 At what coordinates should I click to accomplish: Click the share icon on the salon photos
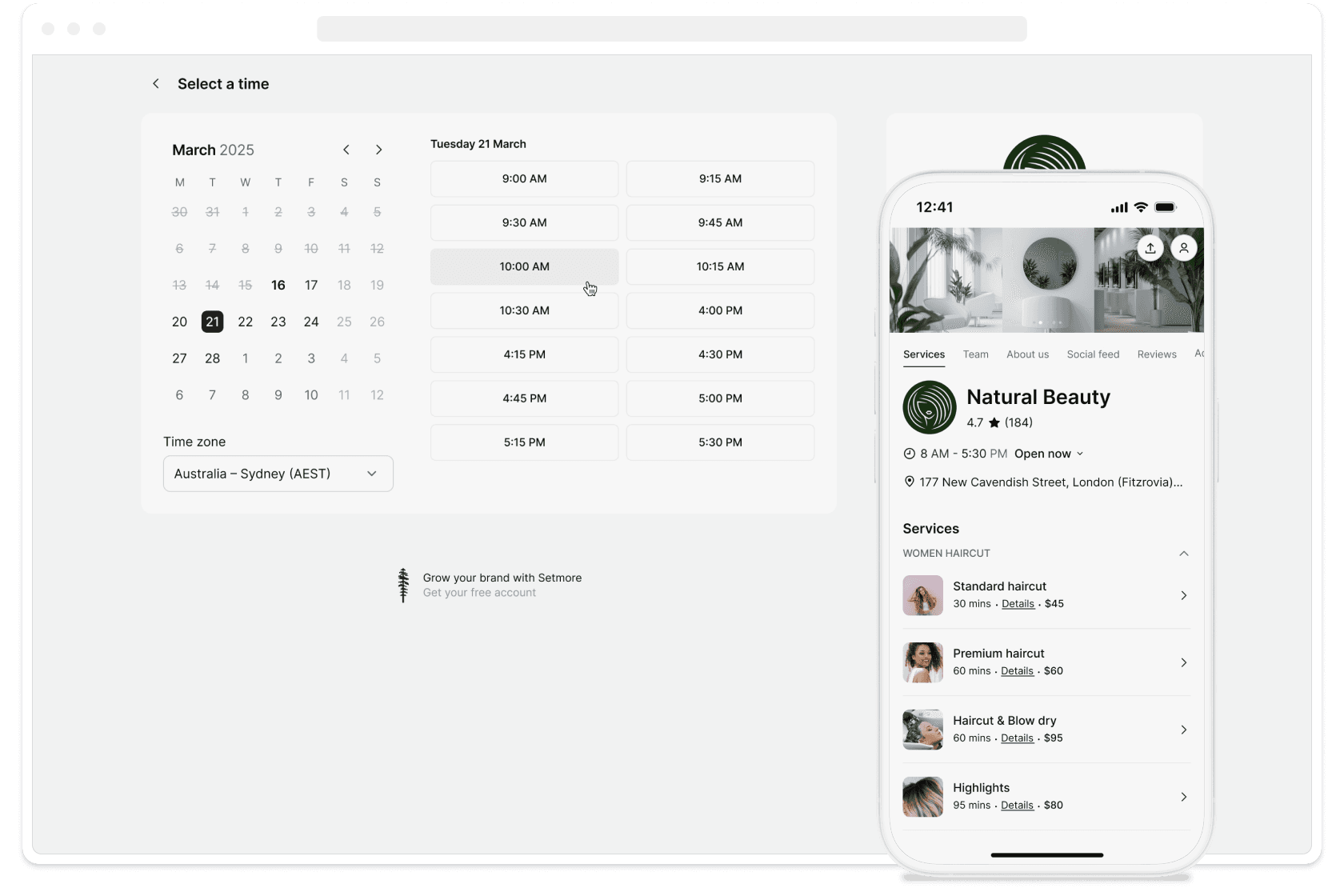(x=1150, y=248)
